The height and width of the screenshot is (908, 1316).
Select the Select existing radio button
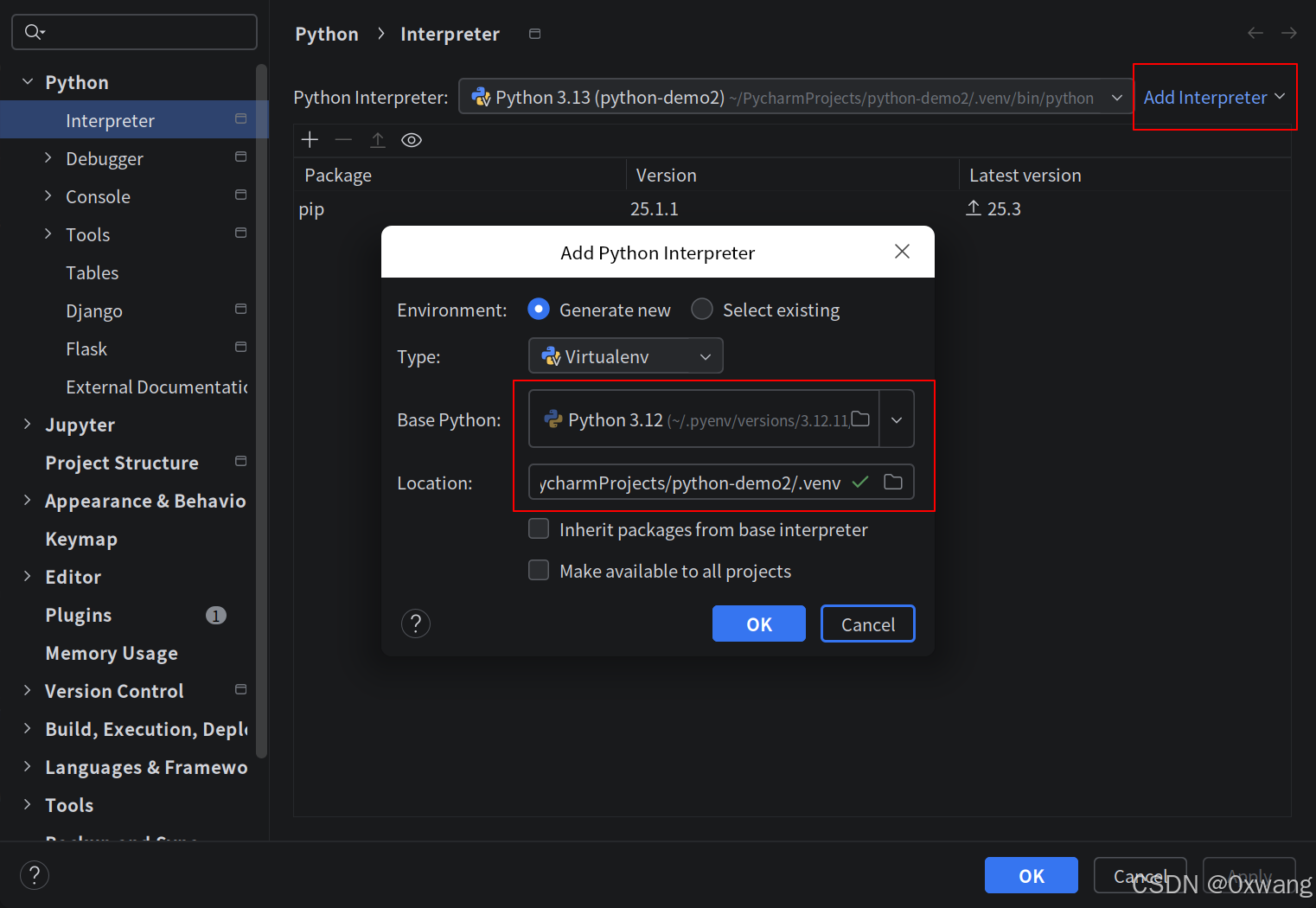702,309
